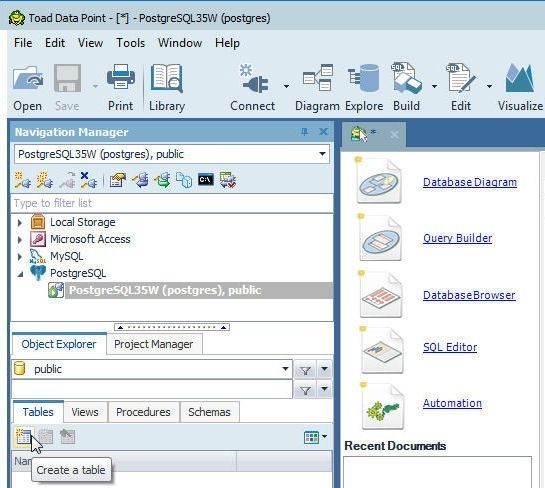Click the delete connection icon with blue X
The image size is (545, 488).
click(89, 180)
